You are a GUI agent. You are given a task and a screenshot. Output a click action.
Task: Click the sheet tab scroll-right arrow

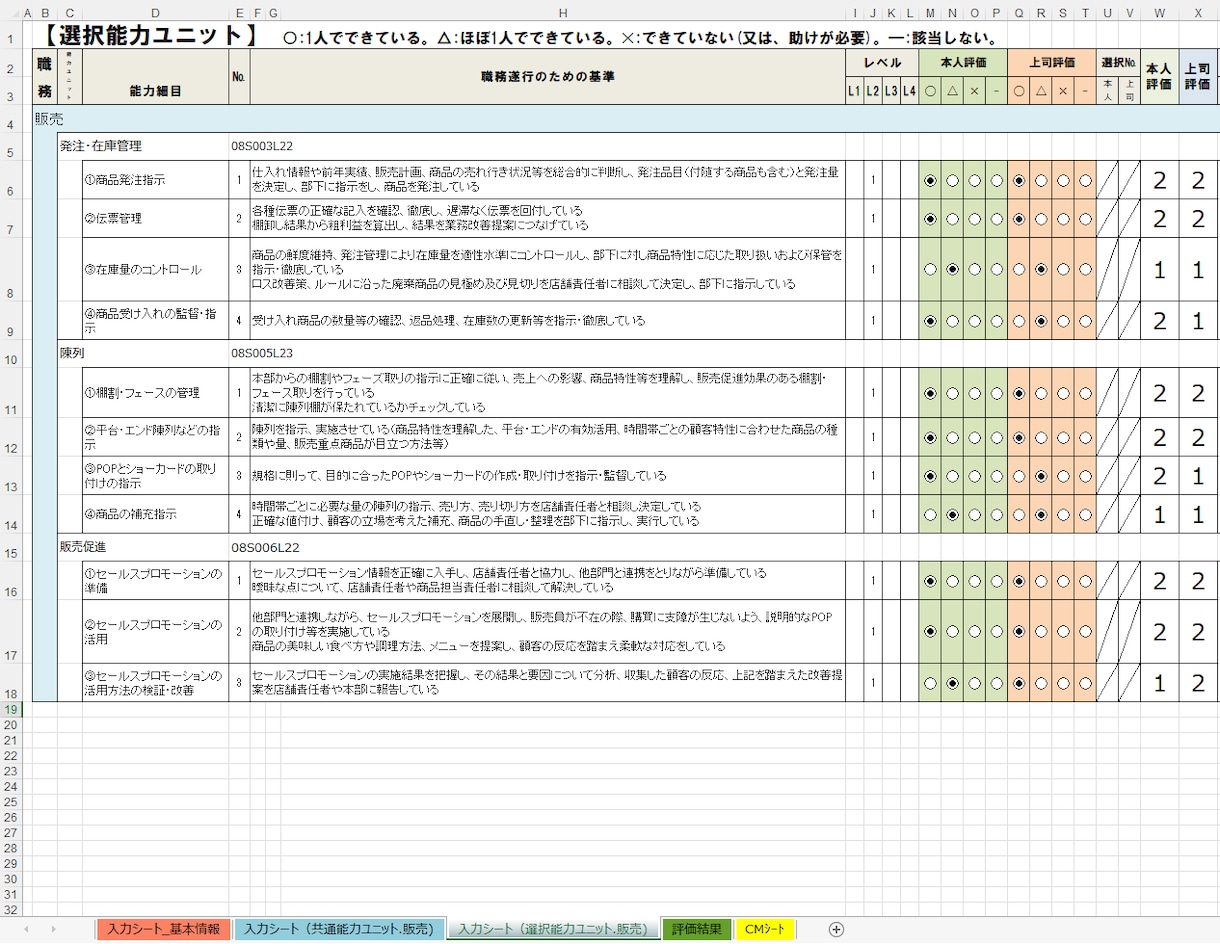pyautogui.click(x=53, y=930)
